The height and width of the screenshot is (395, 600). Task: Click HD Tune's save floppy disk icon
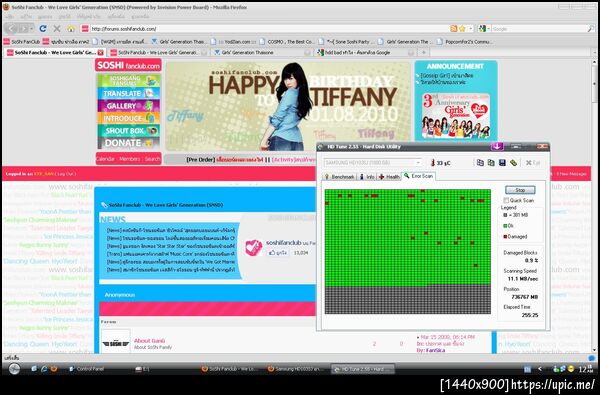coord(502,163)
